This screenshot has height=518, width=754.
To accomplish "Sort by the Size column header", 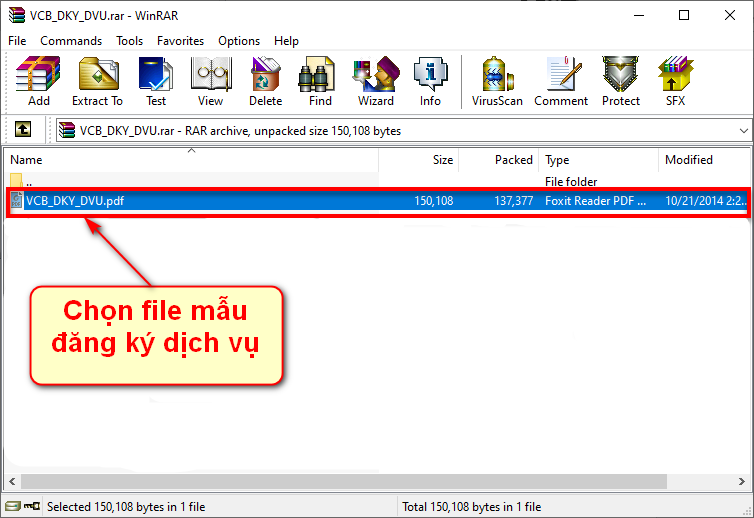I will pyautogui.click(x=419, y=160).
